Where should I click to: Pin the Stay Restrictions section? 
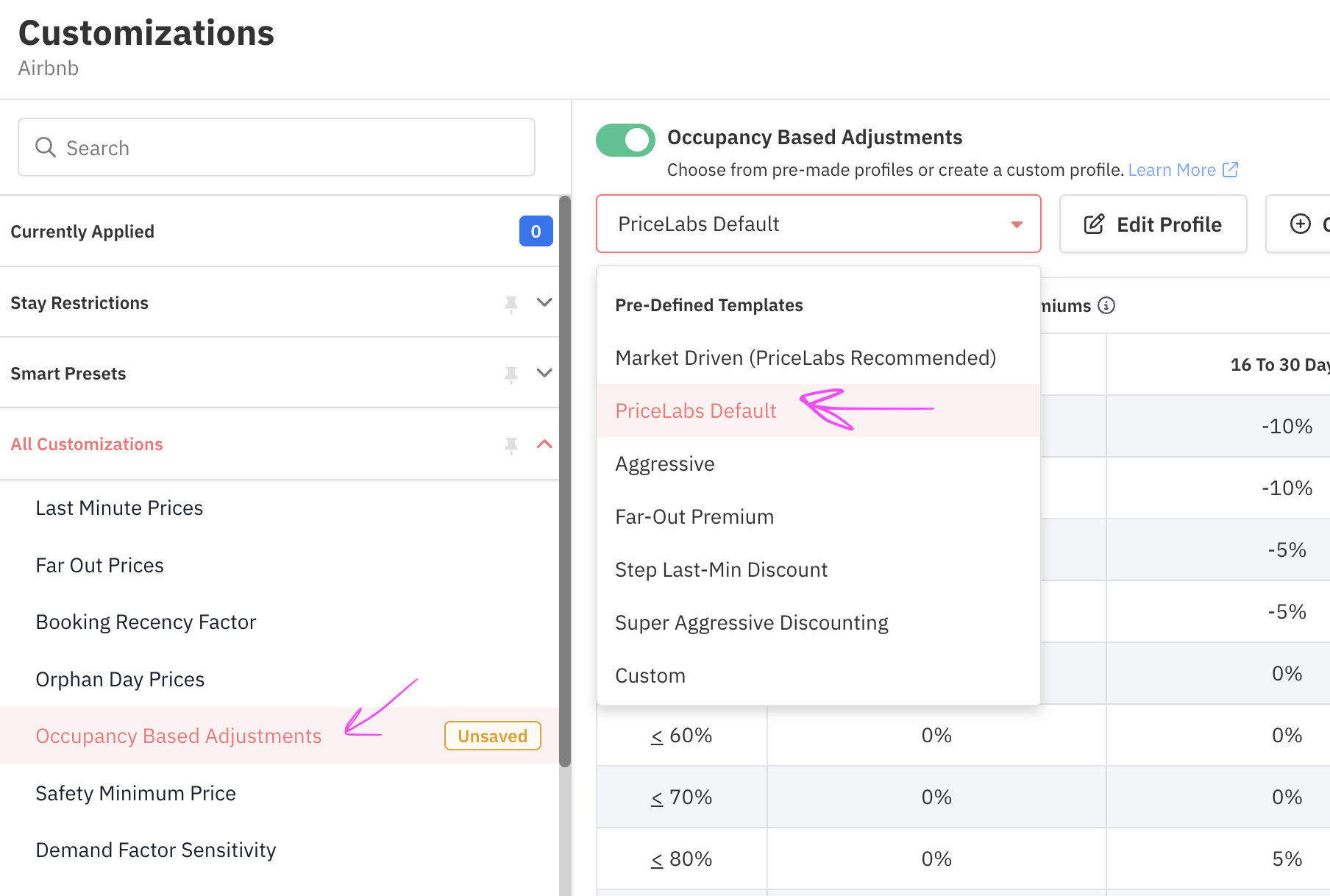(x=511, y=303)
